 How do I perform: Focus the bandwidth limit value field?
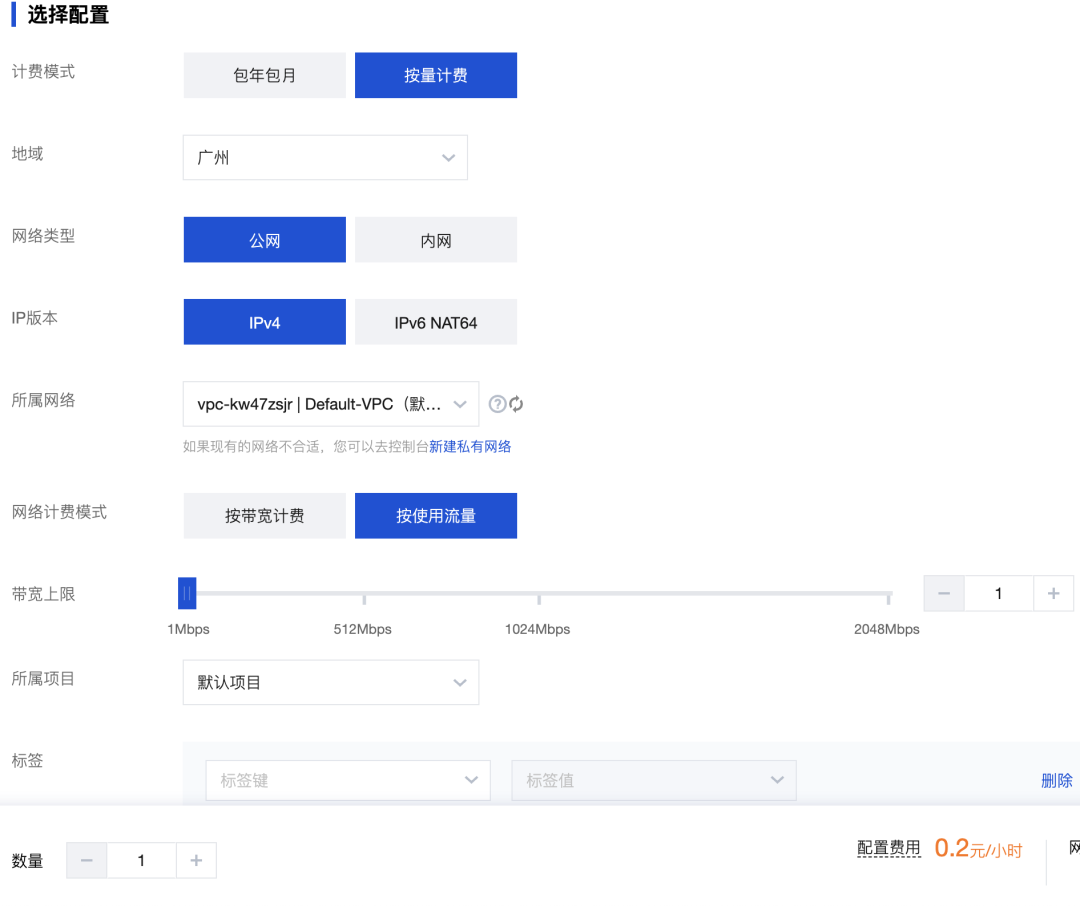pos(999,593)
